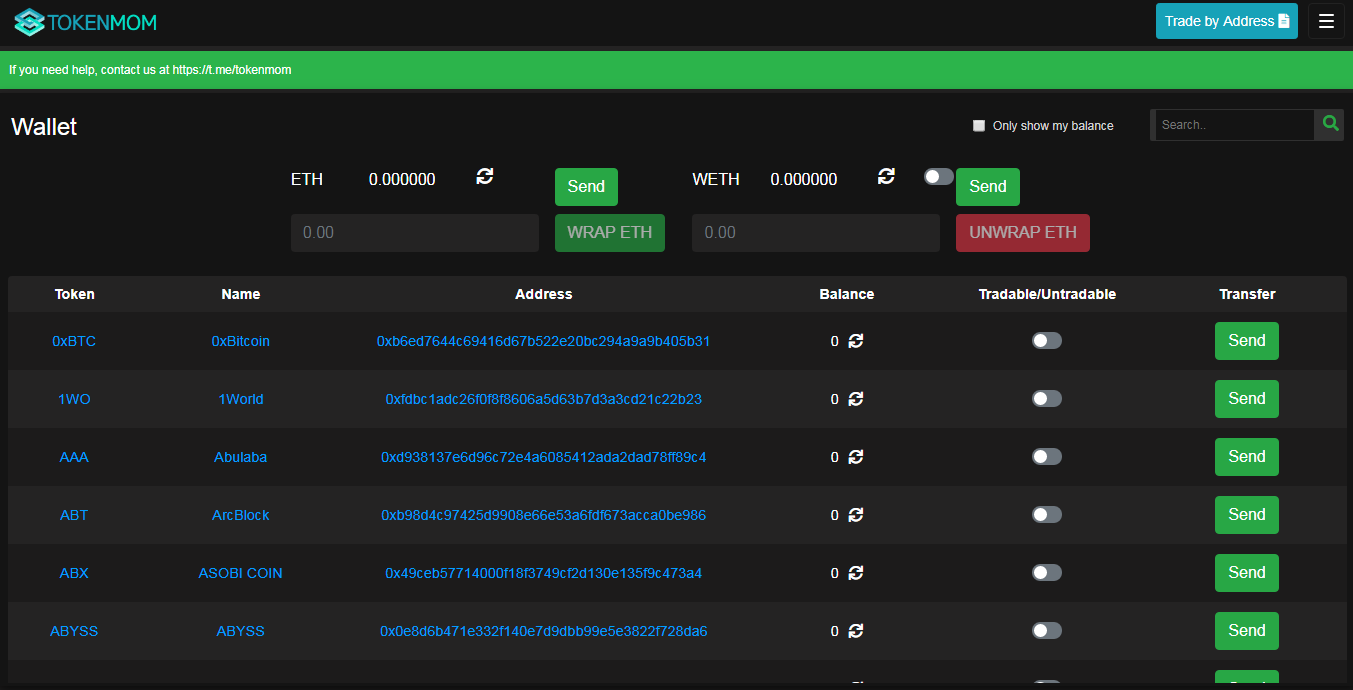Refresh the ABYSS balance
1353x690 pixels.
point(856,631)
